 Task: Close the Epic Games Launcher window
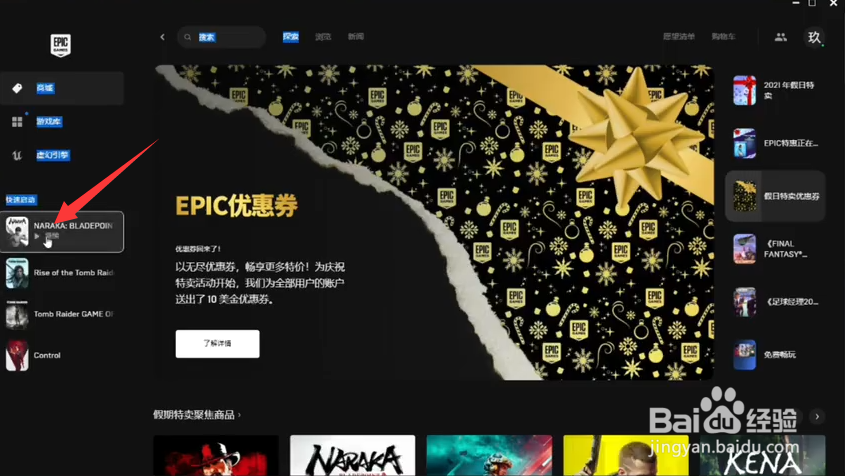pyautogui.click(x=833, y=3)
